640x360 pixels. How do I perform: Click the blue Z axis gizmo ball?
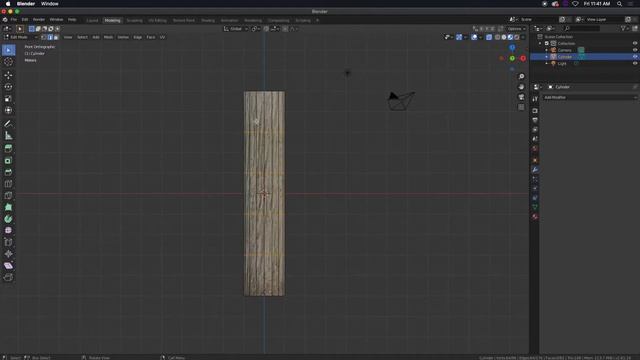click(x=512, y=48)
